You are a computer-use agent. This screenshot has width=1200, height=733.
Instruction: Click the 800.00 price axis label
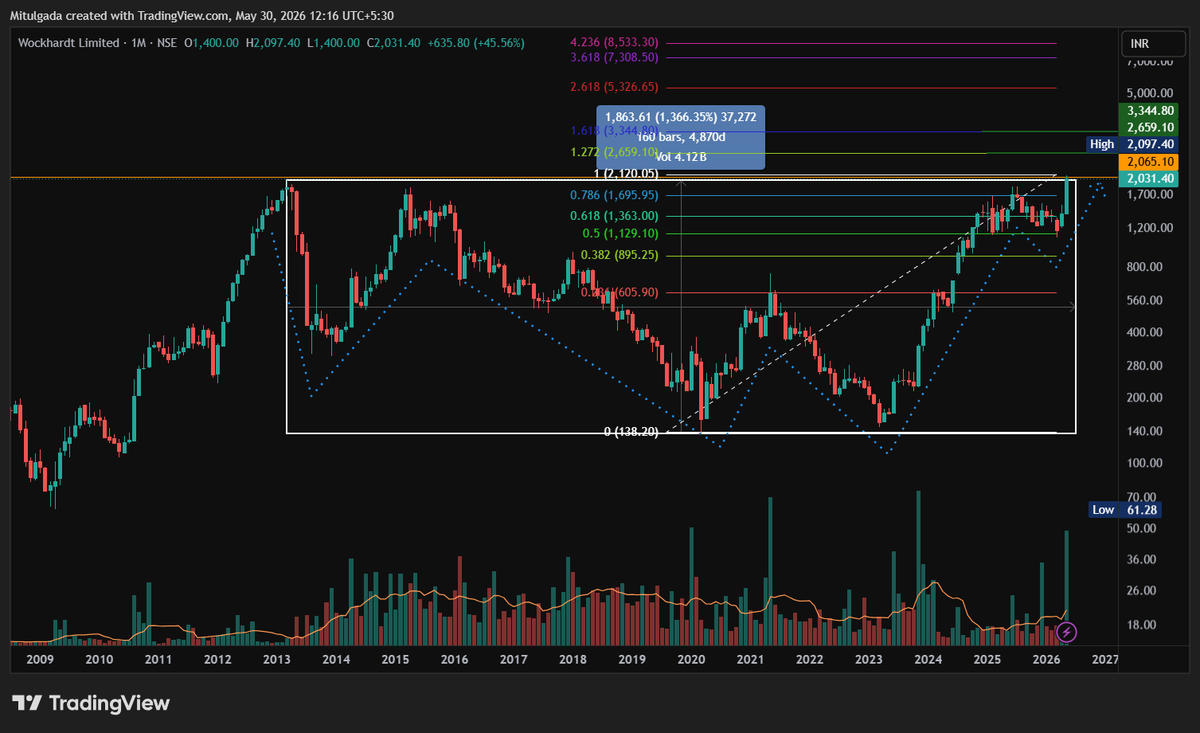(x=1147, y=267)
